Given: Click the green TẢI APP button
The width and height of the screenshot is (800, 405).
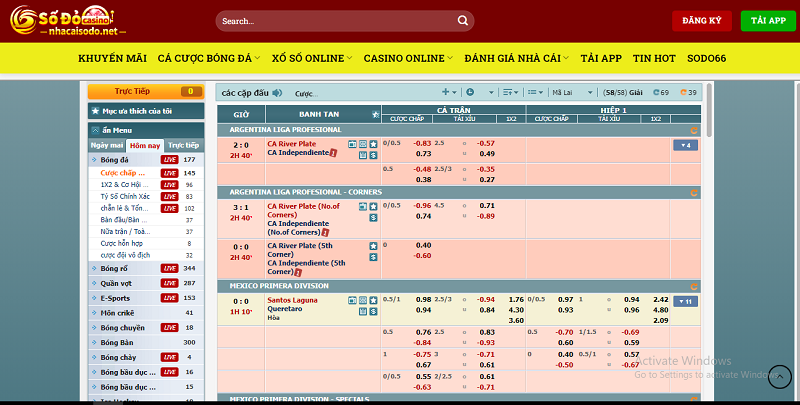Looking at the screenshot, I should [767, 20].
